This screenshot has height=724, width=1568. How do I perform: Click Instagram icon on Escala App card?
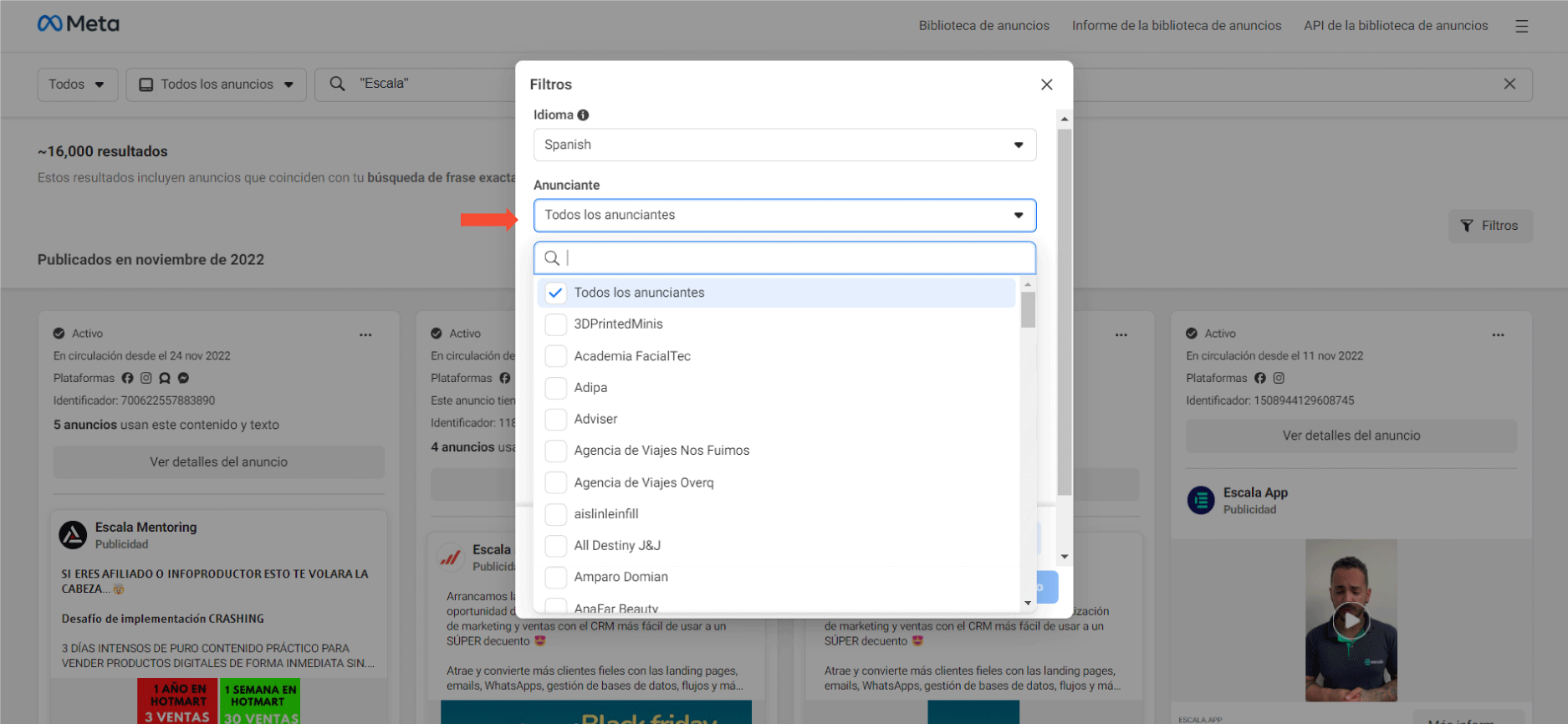(1279, 378)
